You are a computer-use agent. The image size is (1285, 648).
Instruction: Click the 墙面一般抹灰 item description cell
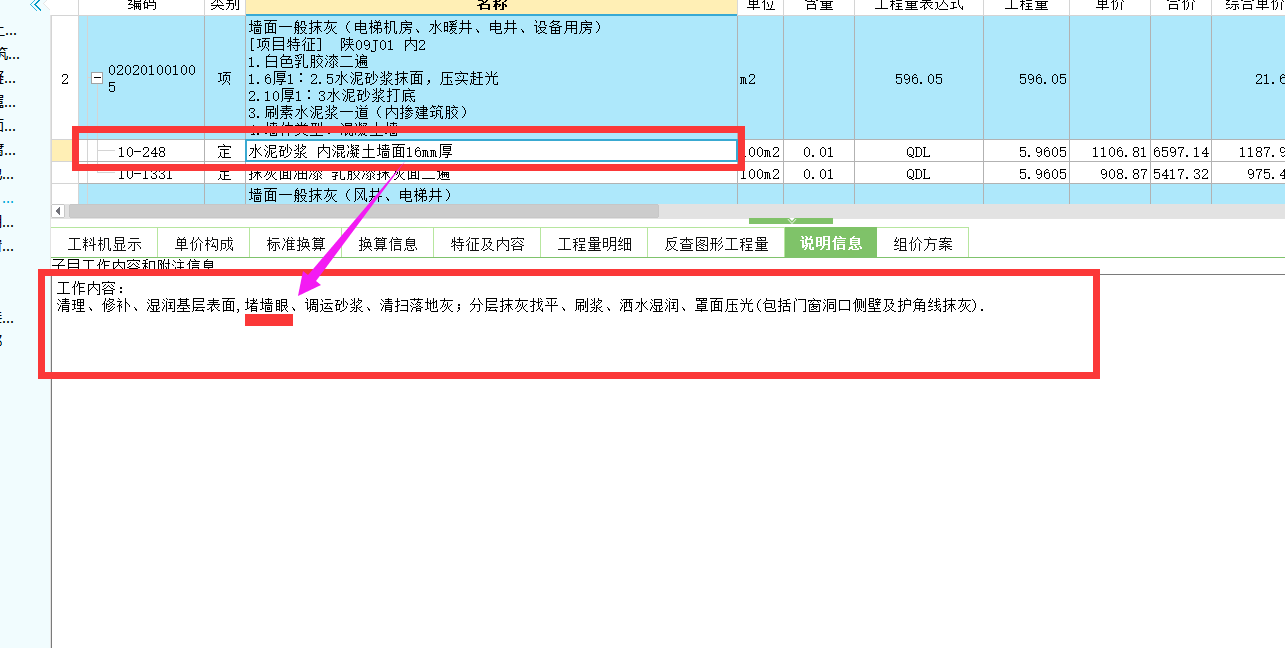[491, 79]
